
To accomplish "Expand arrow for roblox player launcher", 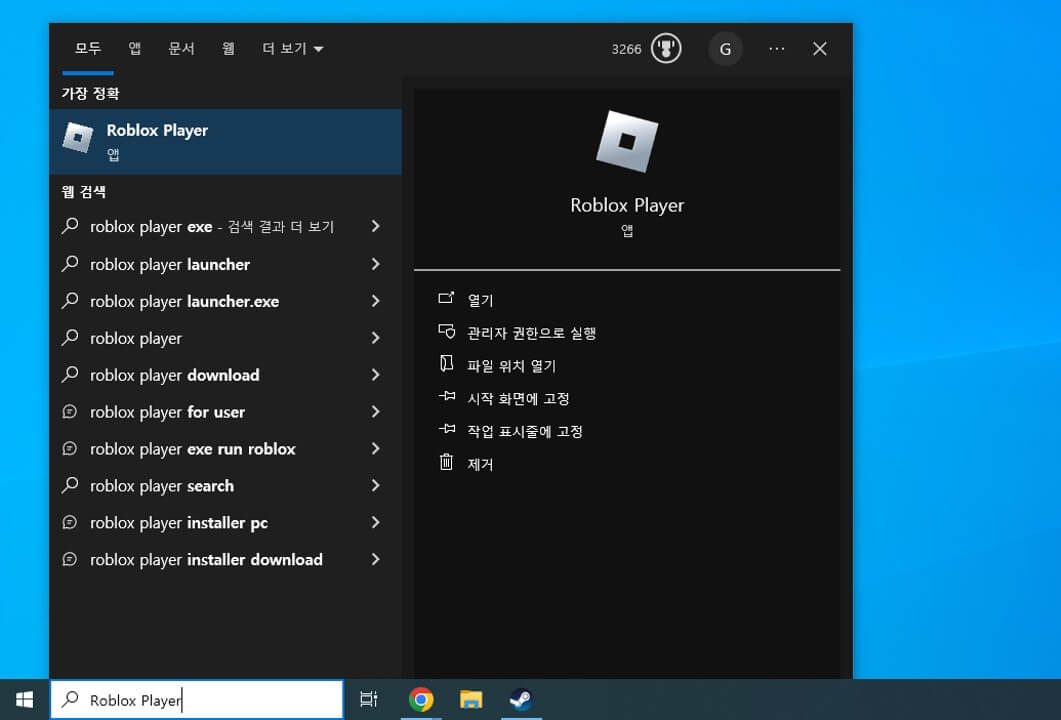I will click(376, 264).
